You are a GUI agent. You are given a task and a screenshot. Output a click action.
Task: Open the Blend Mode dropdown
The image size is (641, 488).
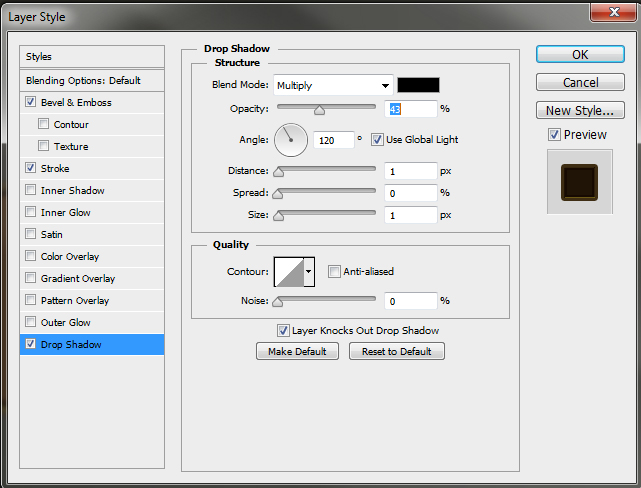332,85
